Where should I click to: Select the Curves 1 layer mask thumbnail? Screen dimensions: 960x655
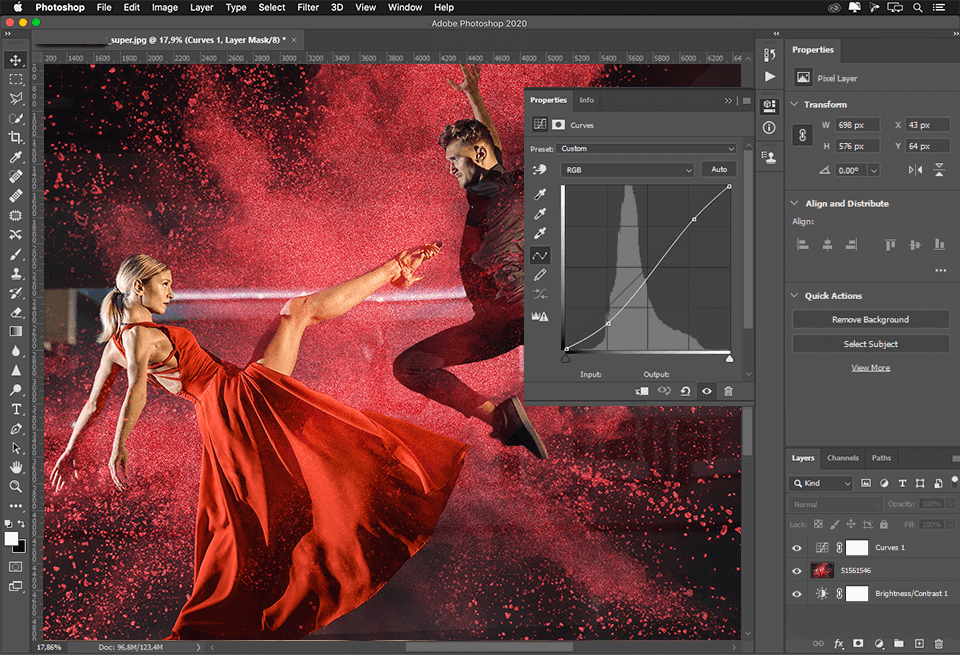coord(857,548)
